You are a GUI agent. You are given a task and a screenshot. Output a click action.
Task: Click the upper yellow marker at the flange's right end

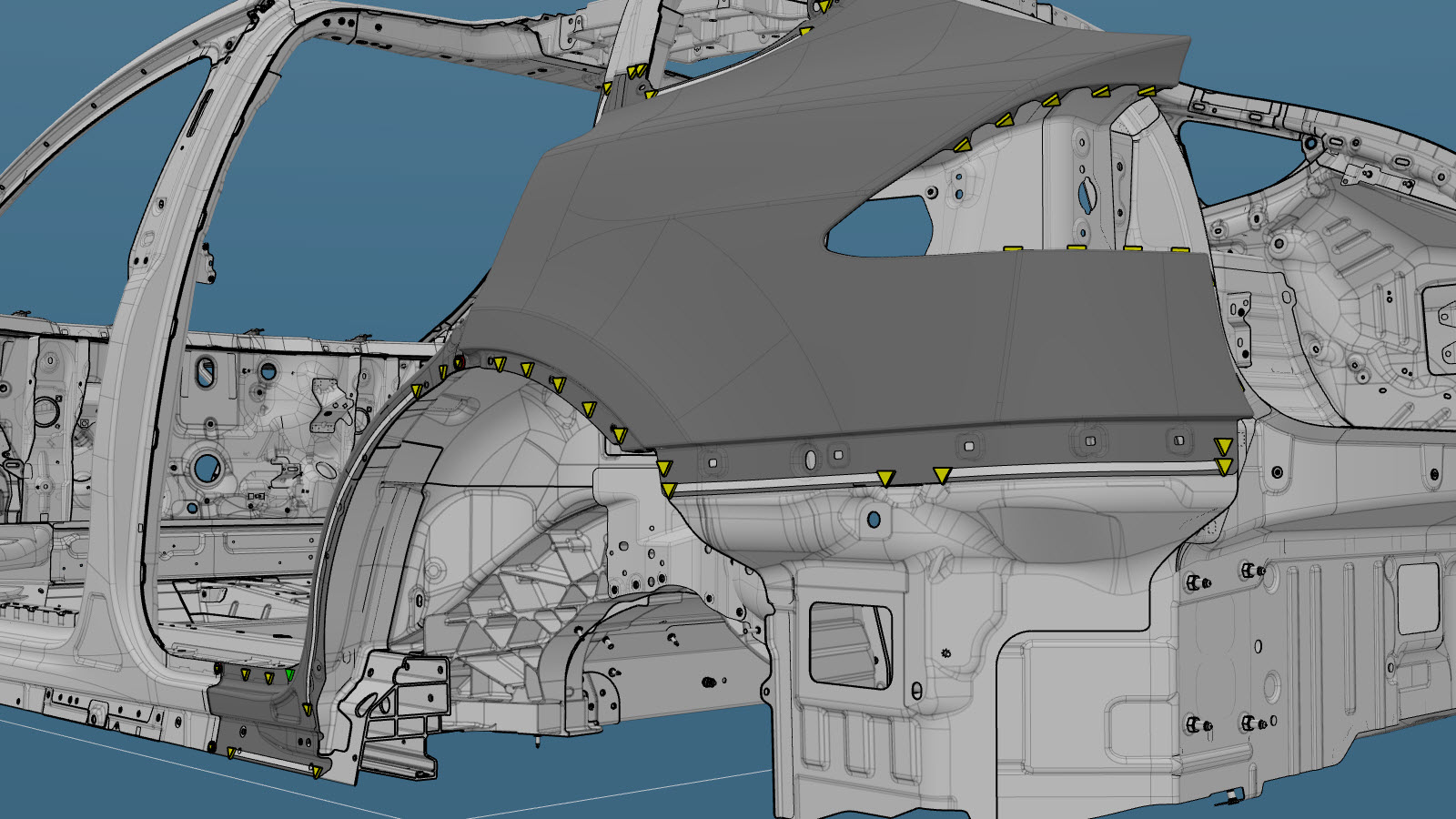pyautogui.click(x=1224, y=446)
